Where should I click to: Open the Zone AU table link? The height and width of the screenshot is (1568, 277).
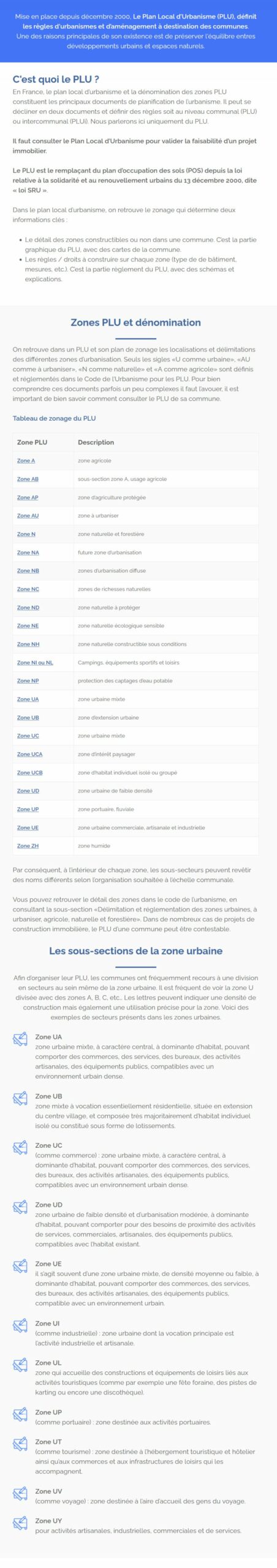coord(28,516)
